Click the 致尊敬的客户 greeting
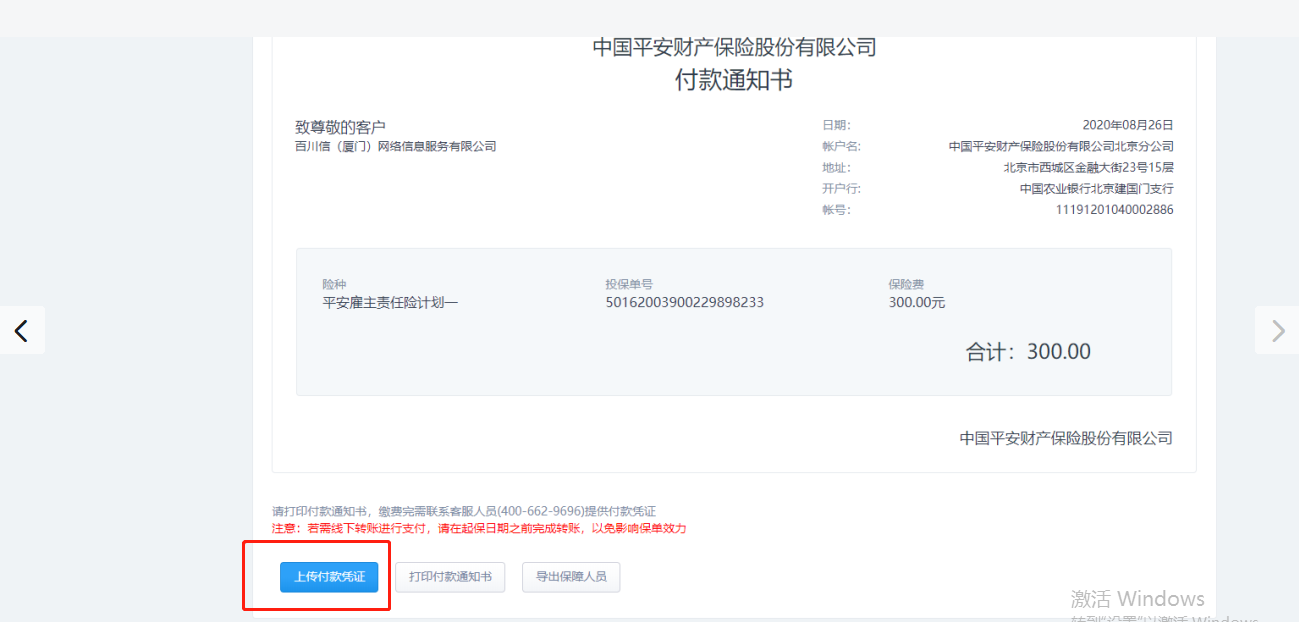The width and height of the screenshot is (1299, 622). tap(340, 127)
